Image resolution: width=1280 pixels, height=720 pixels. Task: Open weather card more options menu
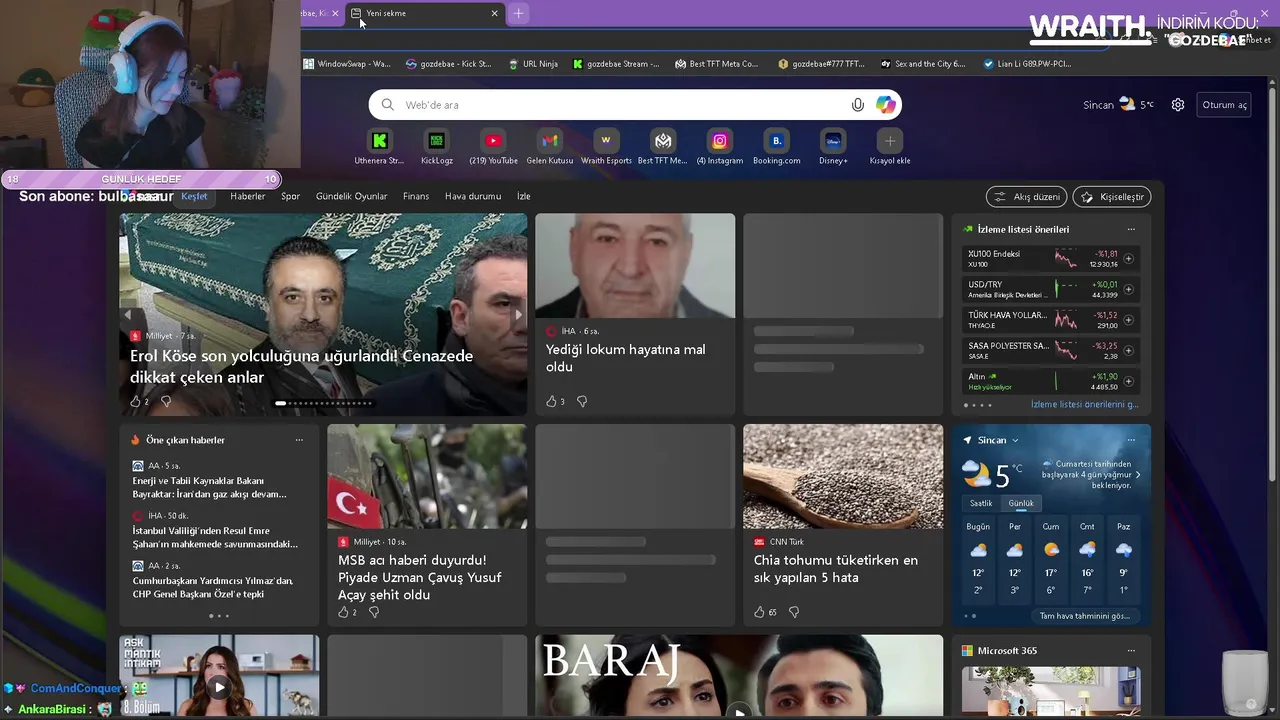pos(1131,440)
